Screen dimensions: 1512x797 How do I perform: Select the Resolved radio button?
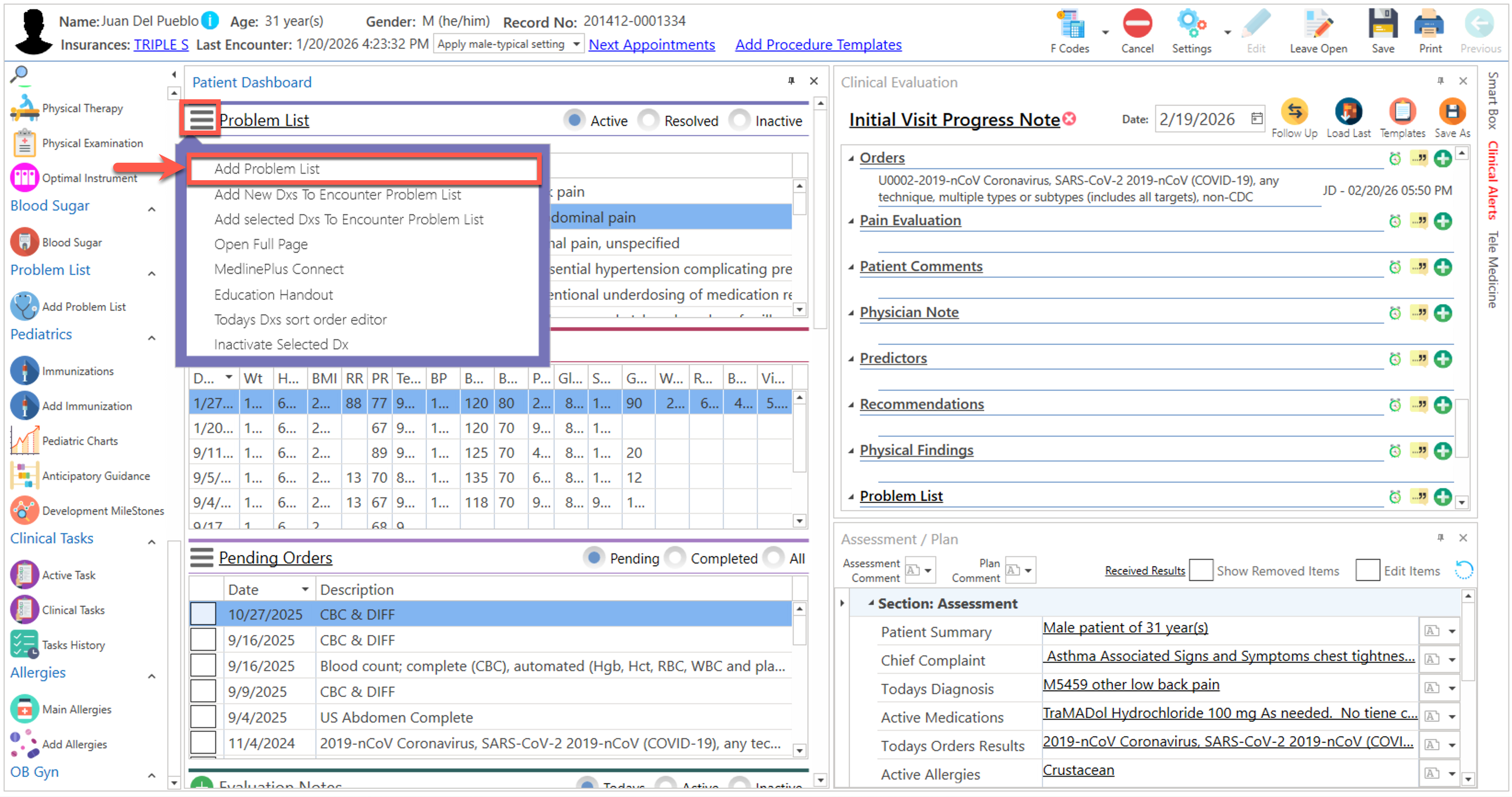(648, 120)
